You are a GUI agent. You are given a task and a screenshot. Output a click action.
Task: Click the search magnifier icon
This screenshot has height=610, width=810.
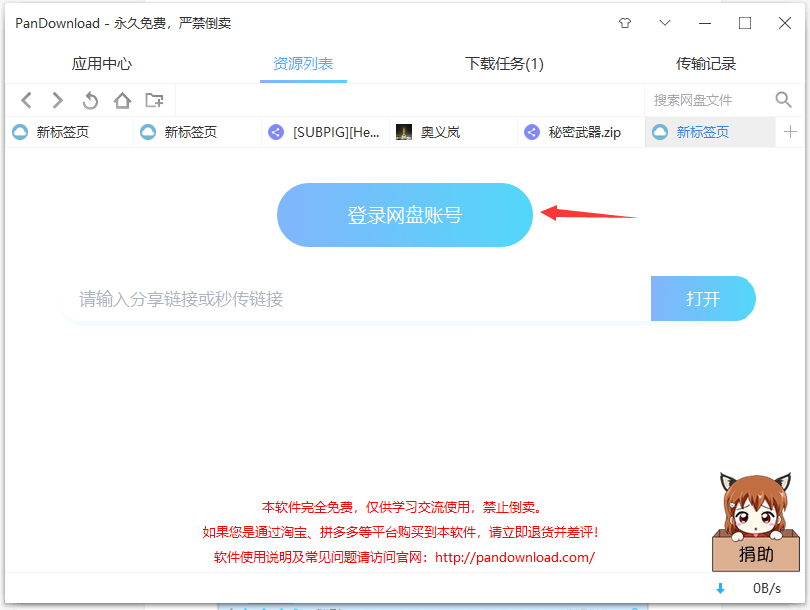coord(783,100)
